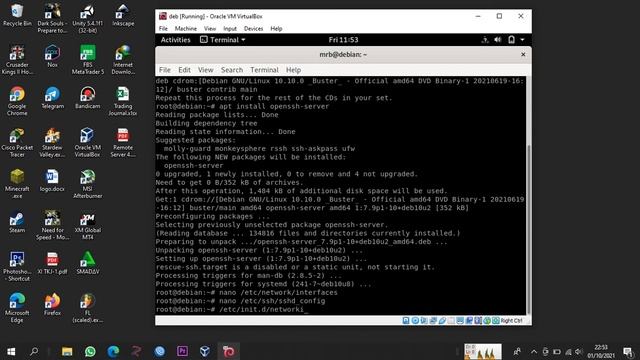The width and height of the screenshot is (640, 360).
Task: Click the GNOME Activities button
Action: pyautogui.click(x=176, y=40)
